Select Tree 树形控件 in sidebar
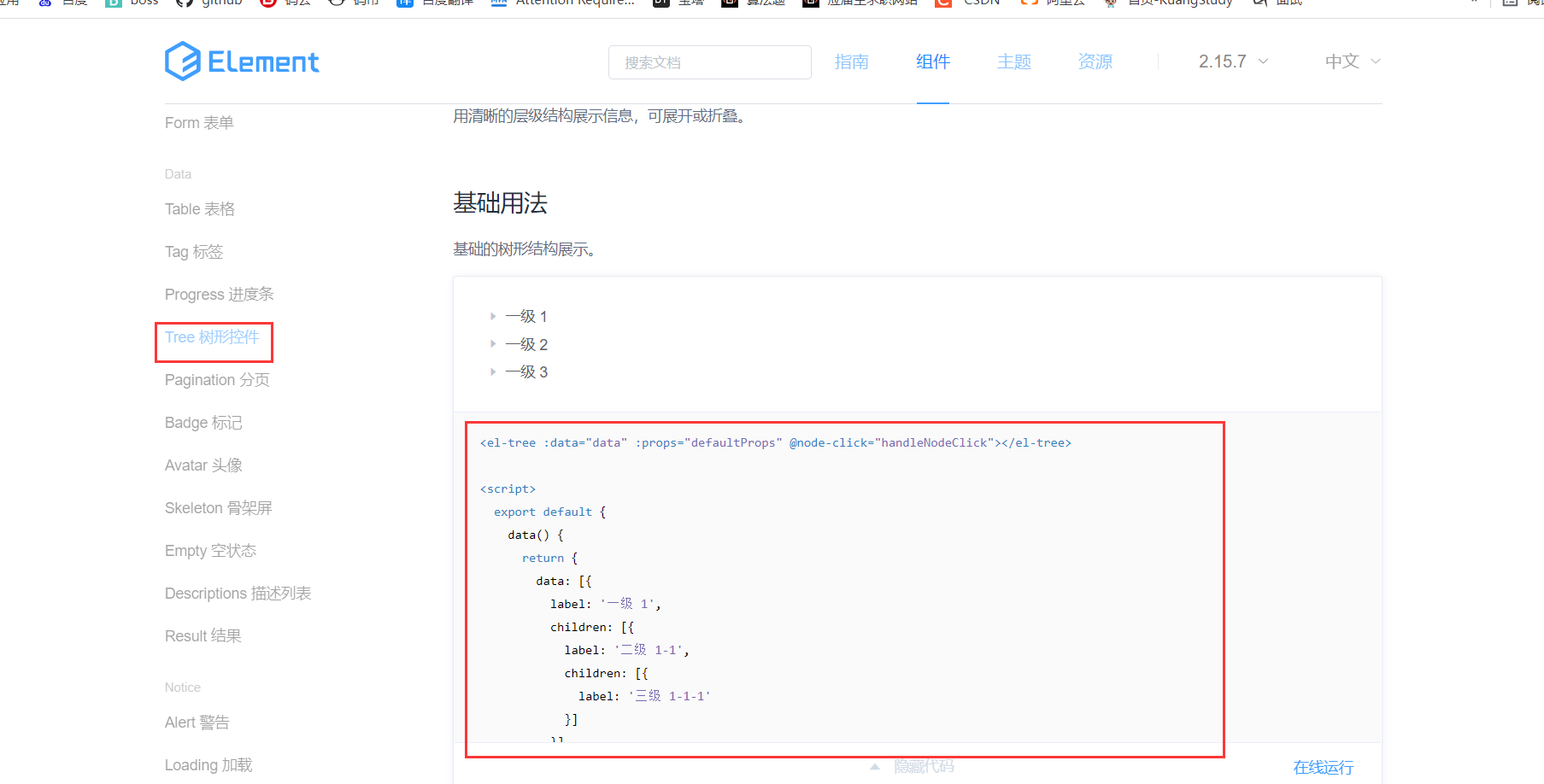Screen dimensions: 1544x784 click(212, 337)
